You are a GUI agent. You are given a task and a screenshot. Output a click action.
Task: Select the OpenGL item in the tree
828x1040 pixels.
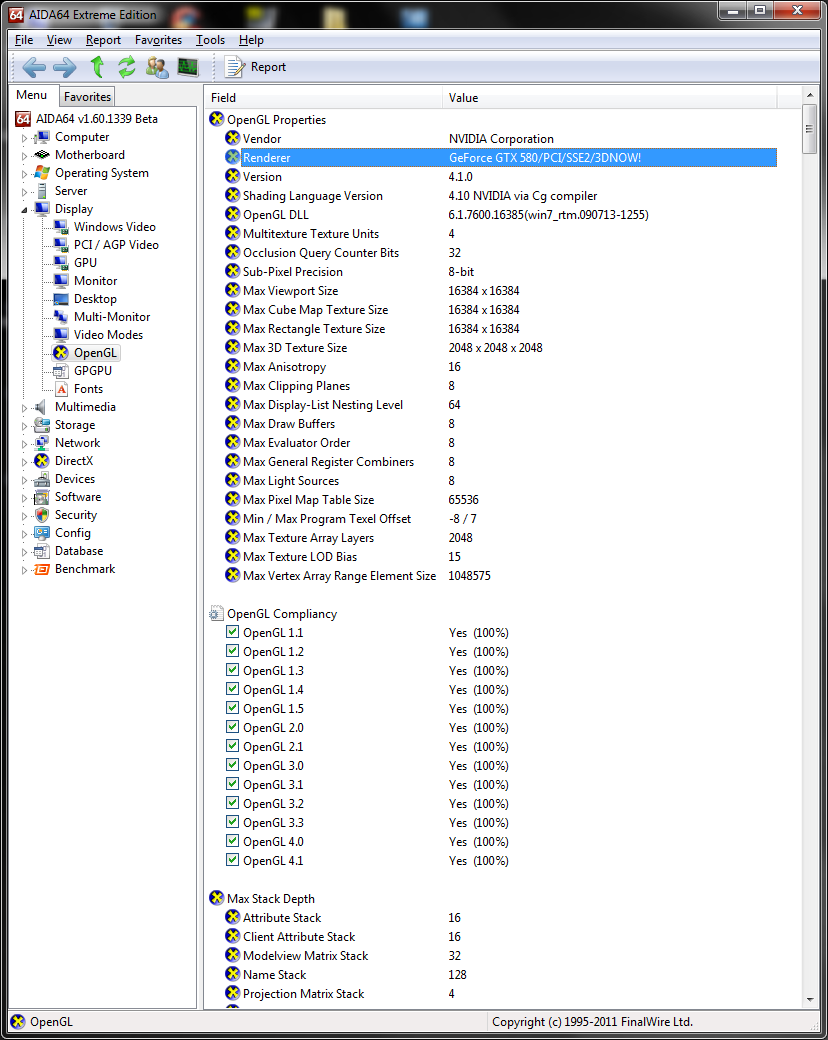(95, 353)
